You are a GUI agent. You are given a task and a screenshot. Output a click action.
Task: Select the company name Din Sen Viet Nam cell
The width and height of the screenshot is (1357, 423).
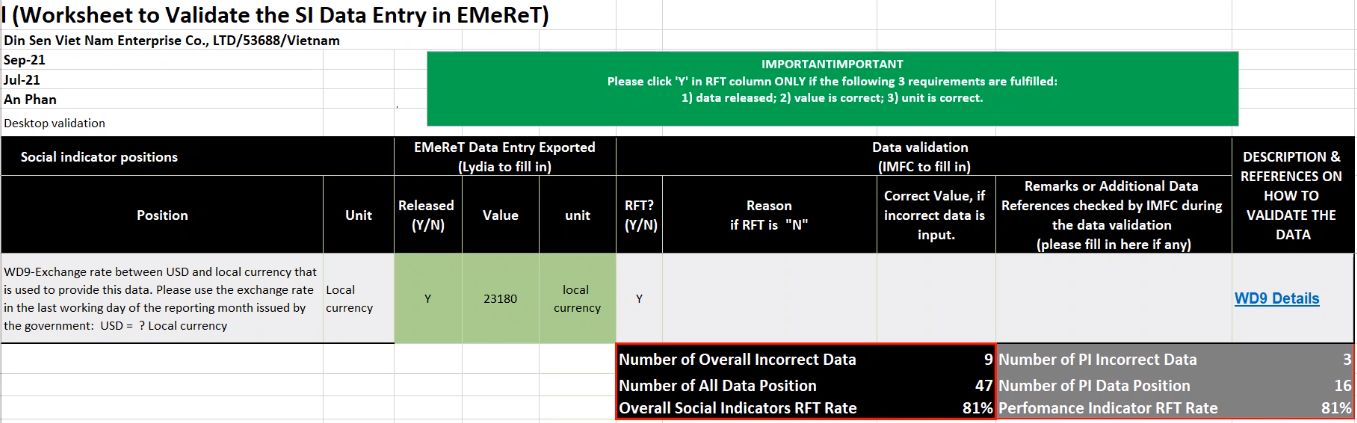pos(172,41)
